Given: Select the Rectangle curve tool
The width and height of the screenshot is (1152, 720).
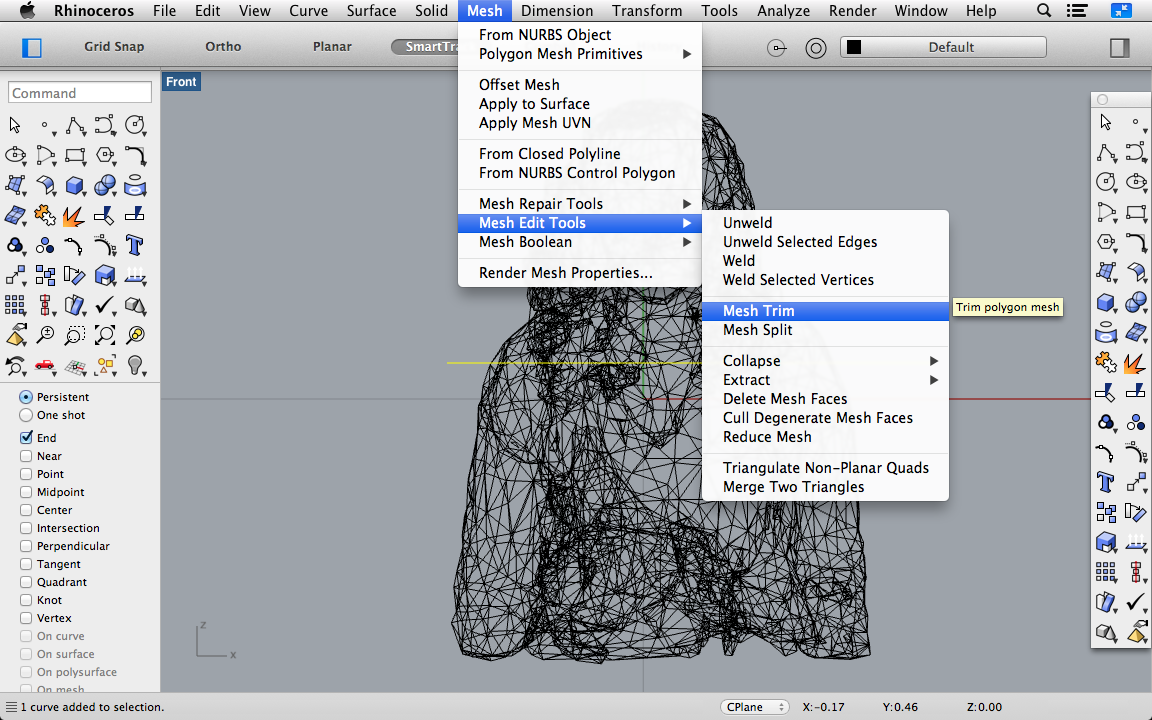Looking at the screenshot, I should click(75, 155).
